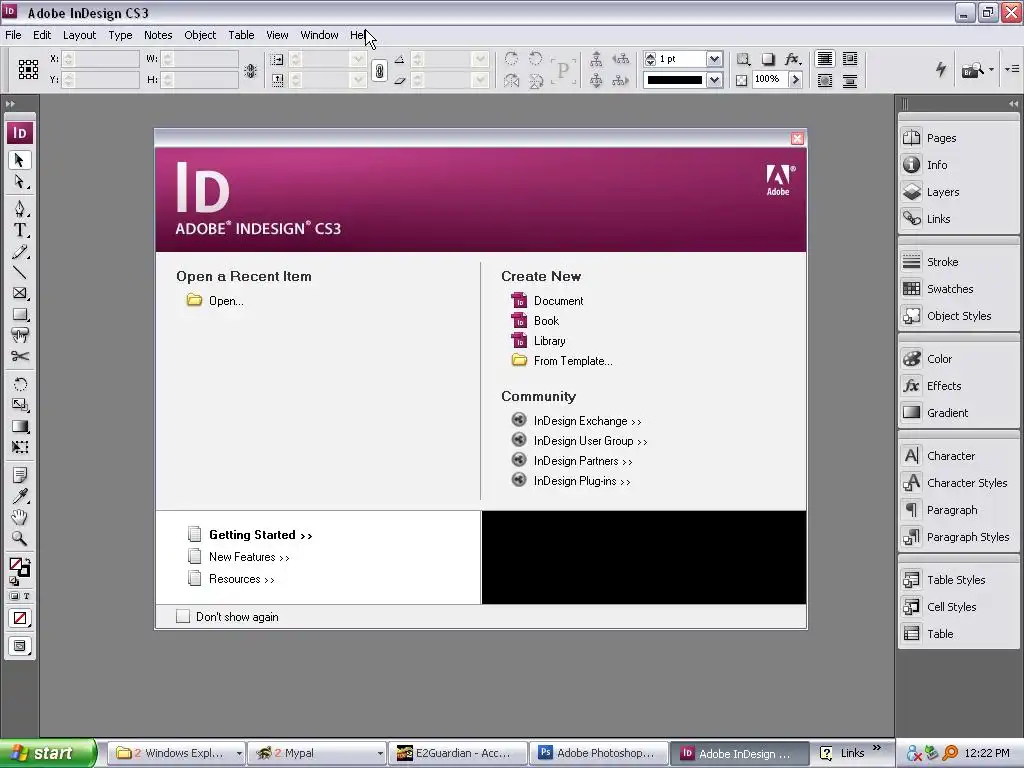Open the Table menu
The width and height of the screenshot is (1024, 768).
241,35
